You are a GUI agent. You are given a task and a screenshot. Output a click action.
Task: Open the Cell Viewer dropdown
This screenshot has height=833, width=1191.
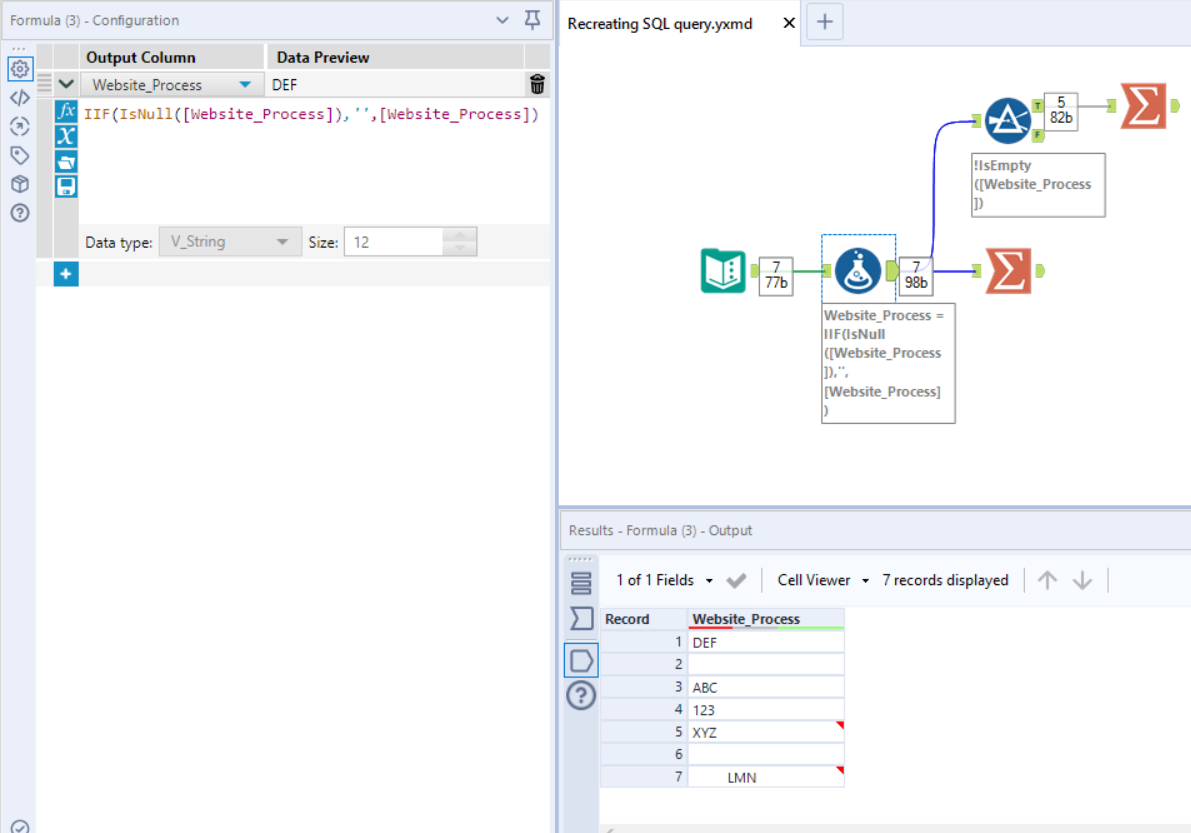[865, 581]
